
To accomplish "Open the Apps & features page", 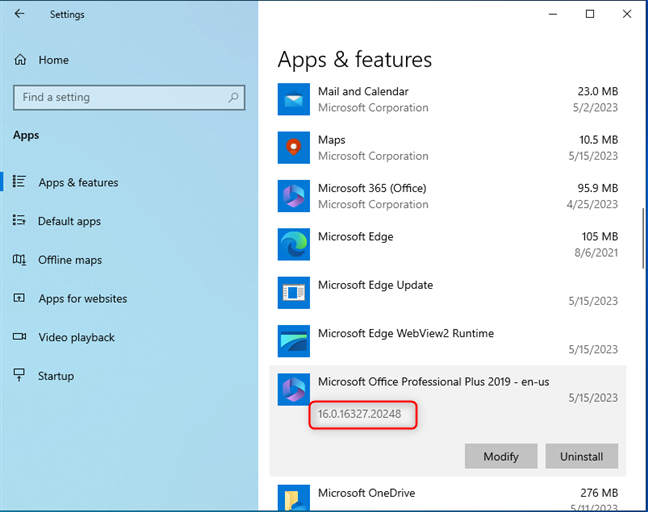I will tap(78, 182).
